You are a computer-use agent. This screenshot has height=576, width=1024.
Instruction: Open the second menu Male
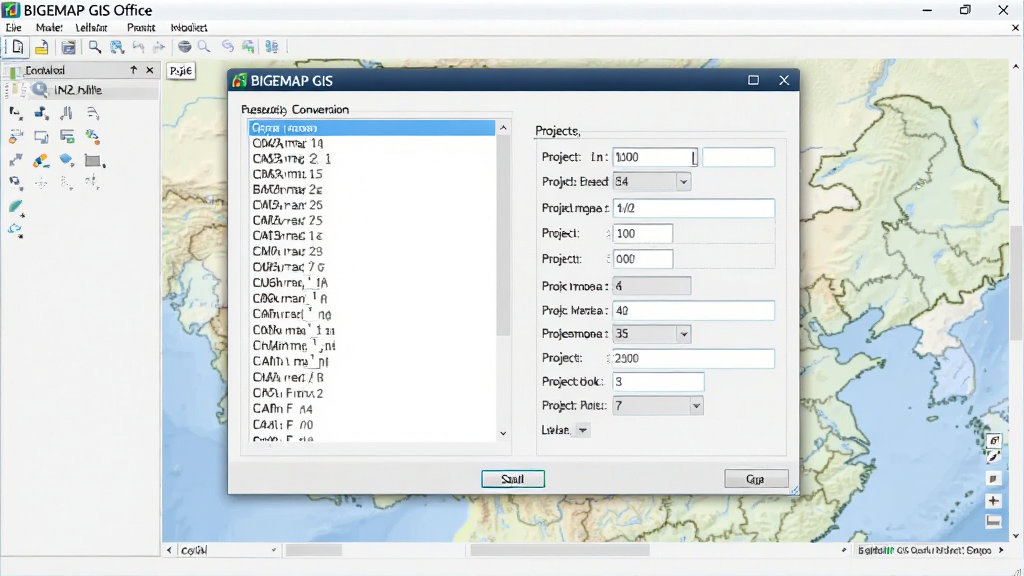pos(49,27)
